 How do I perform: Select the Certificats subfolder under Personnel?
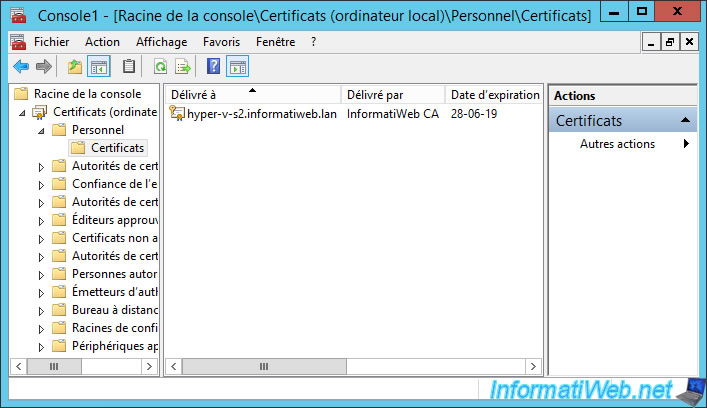pyautogui.click(x=108, y=148)
